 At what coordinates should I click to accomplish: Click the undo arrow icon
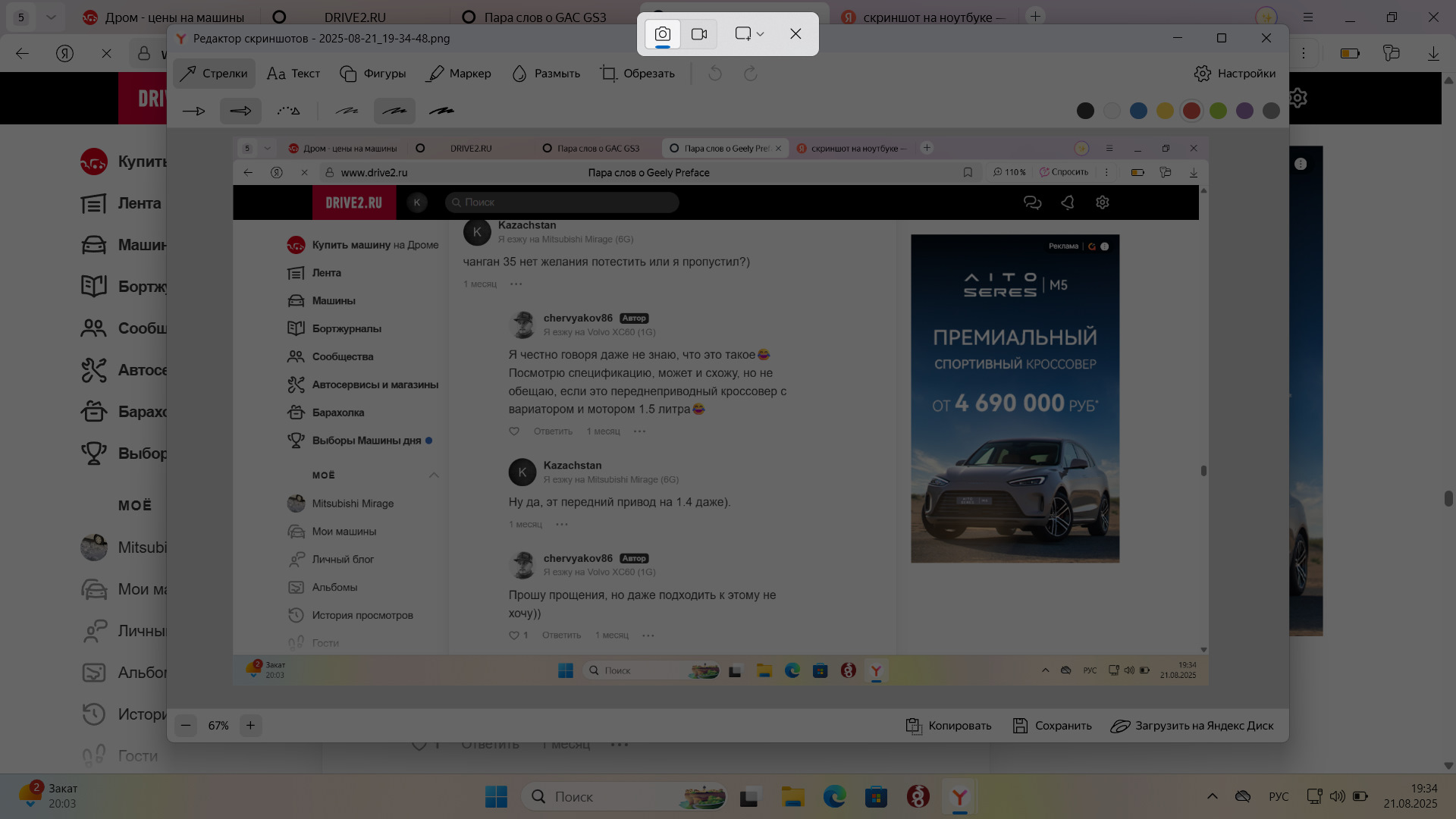tap(715, 74)
